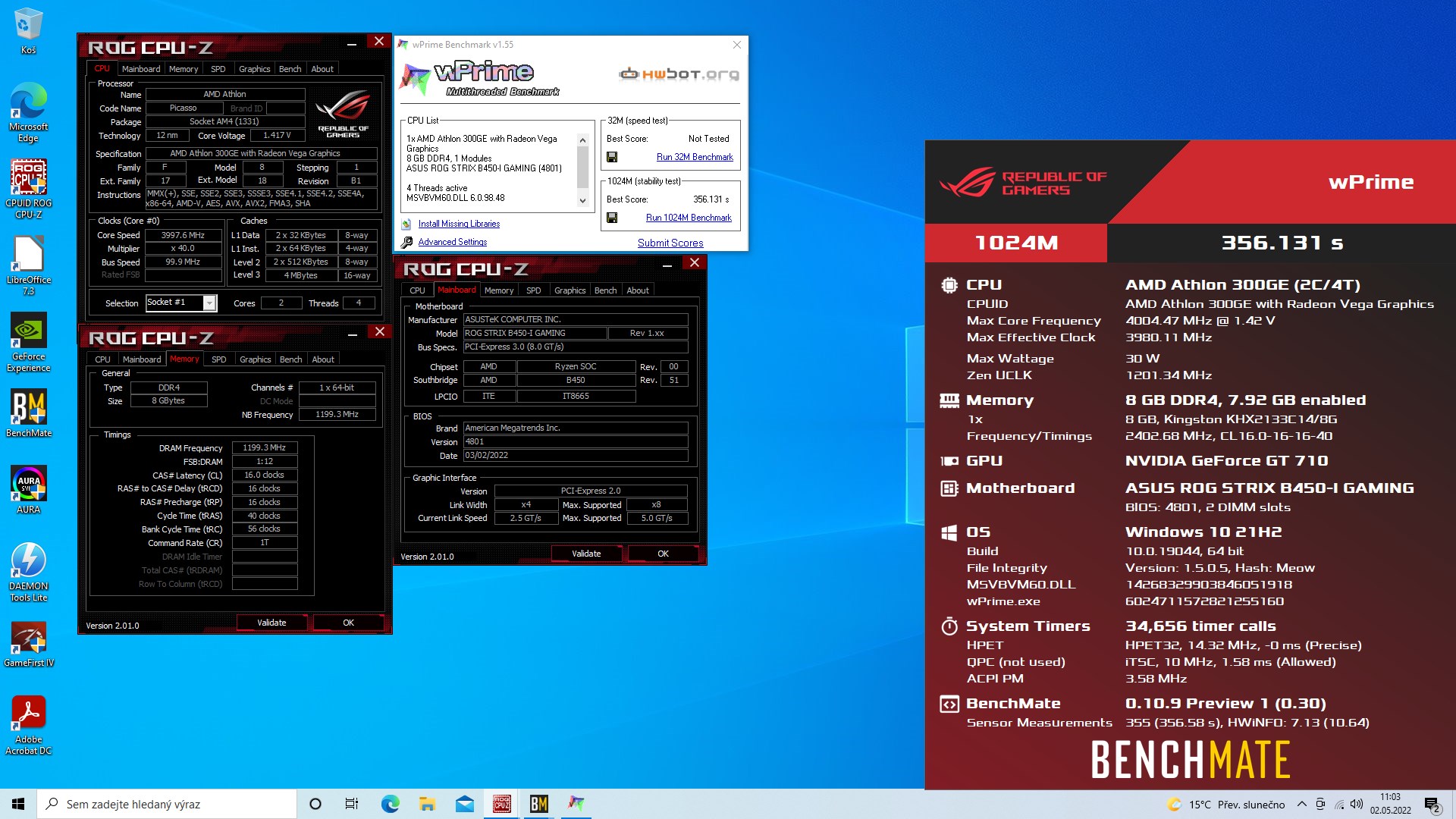1456x819 pixels.
Task: Open Bench tab in Mainboard CPU-Z window
Action: coord(605,290)
